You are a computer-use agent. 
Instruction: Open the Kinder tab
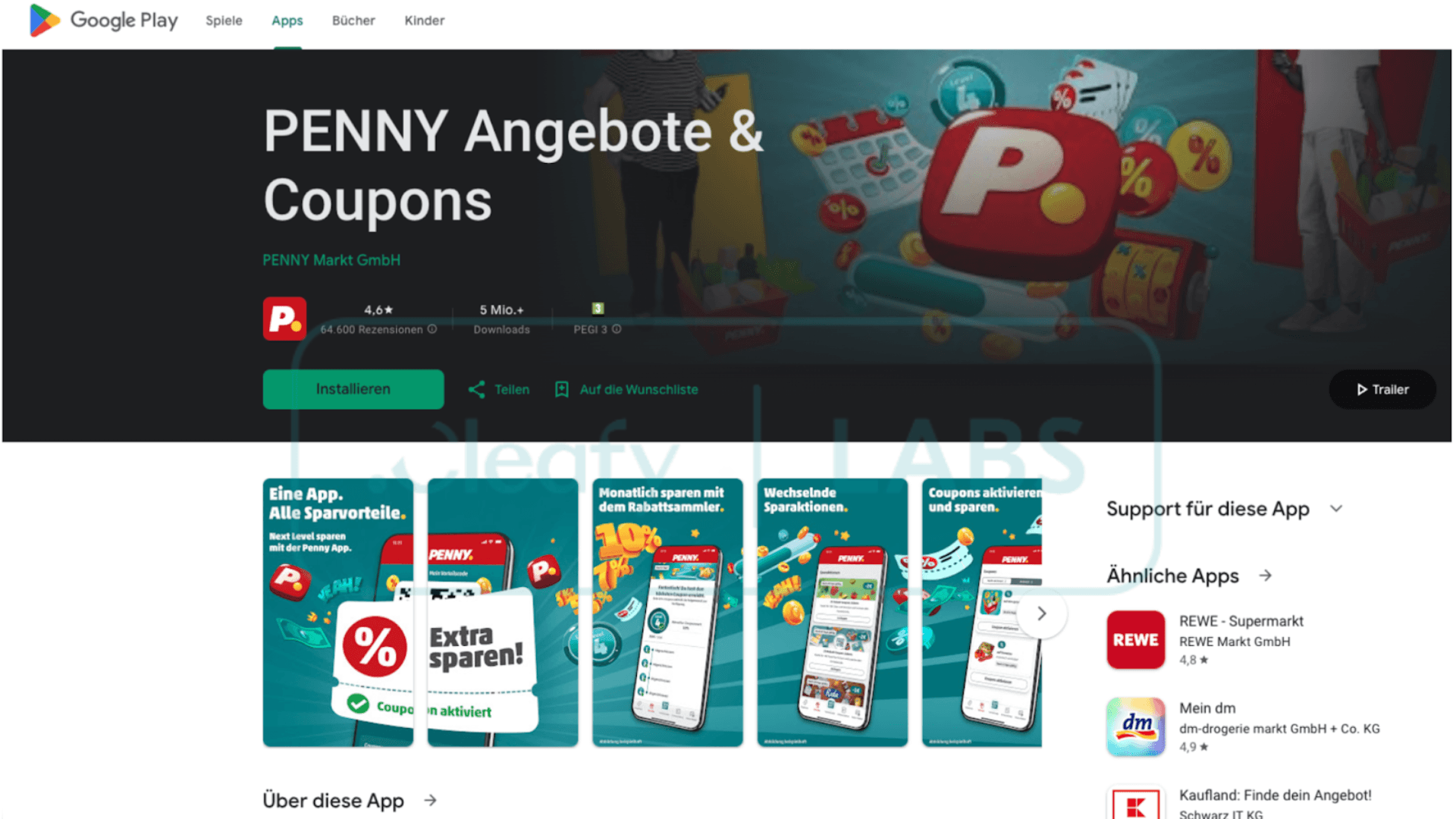click(424, 20)
